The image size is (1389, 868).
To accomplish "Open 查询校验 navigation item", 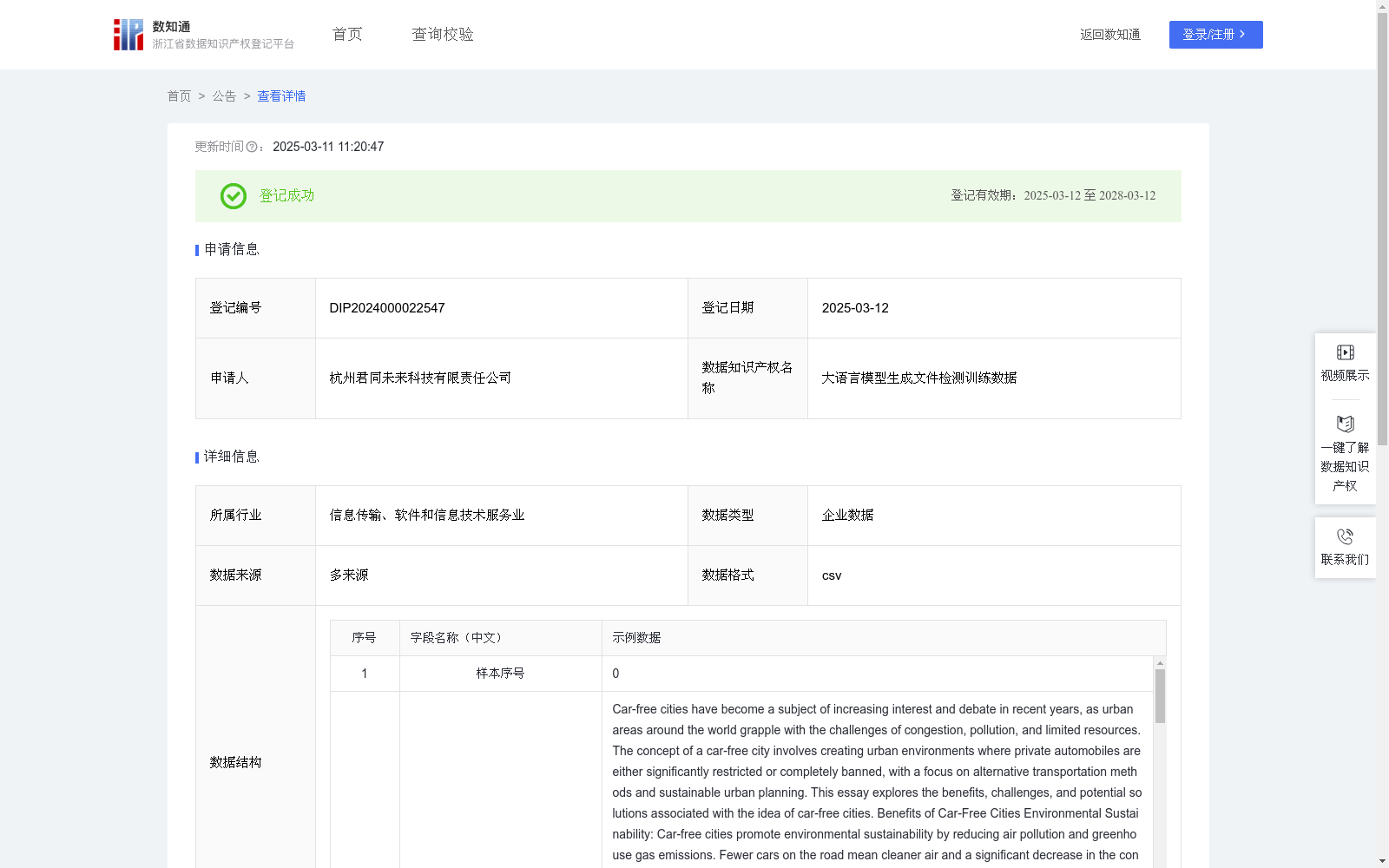I will tap(443, 35).
